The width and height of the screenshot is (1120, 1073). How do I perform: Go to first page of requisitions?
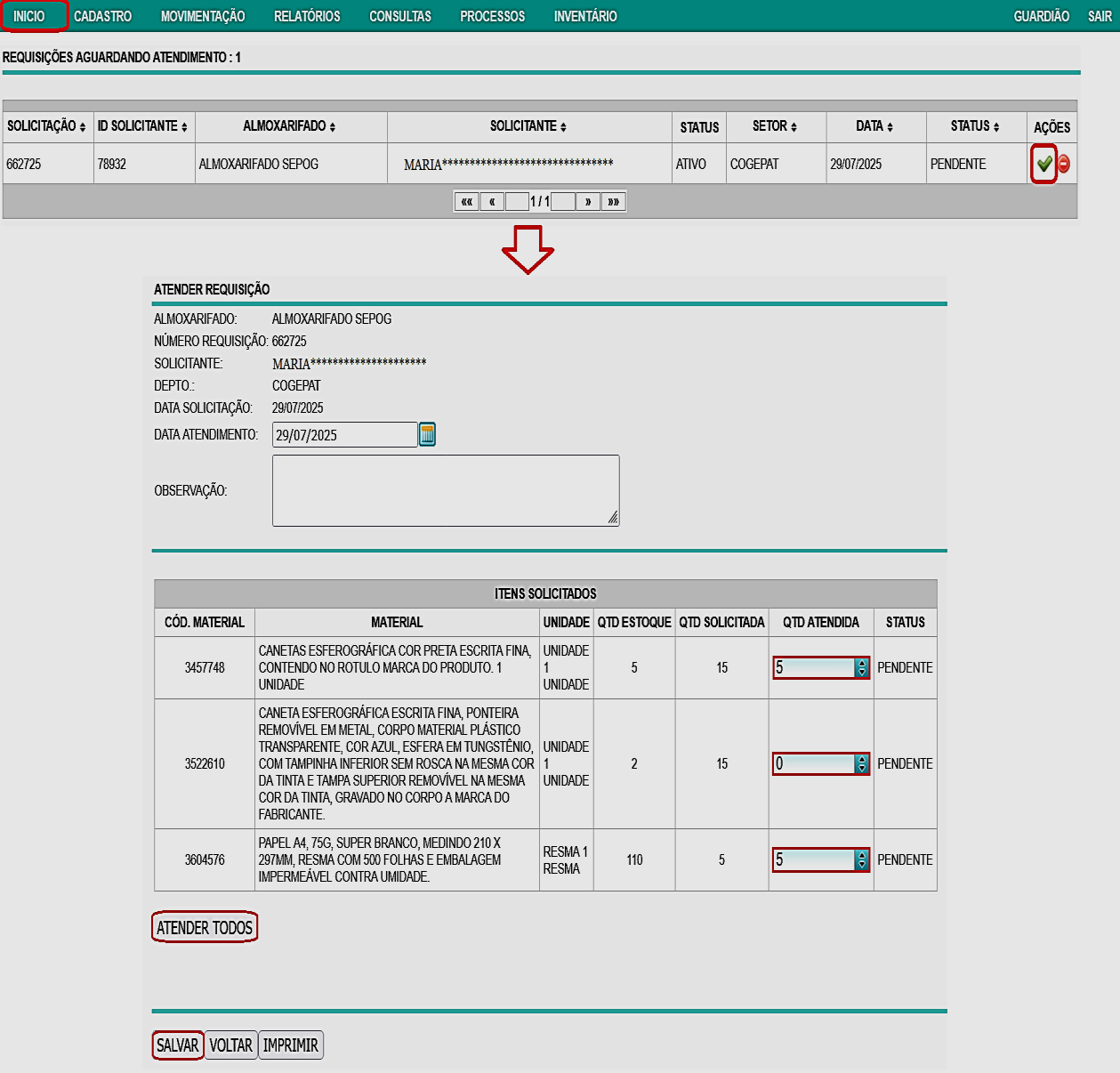coord(466,202)
